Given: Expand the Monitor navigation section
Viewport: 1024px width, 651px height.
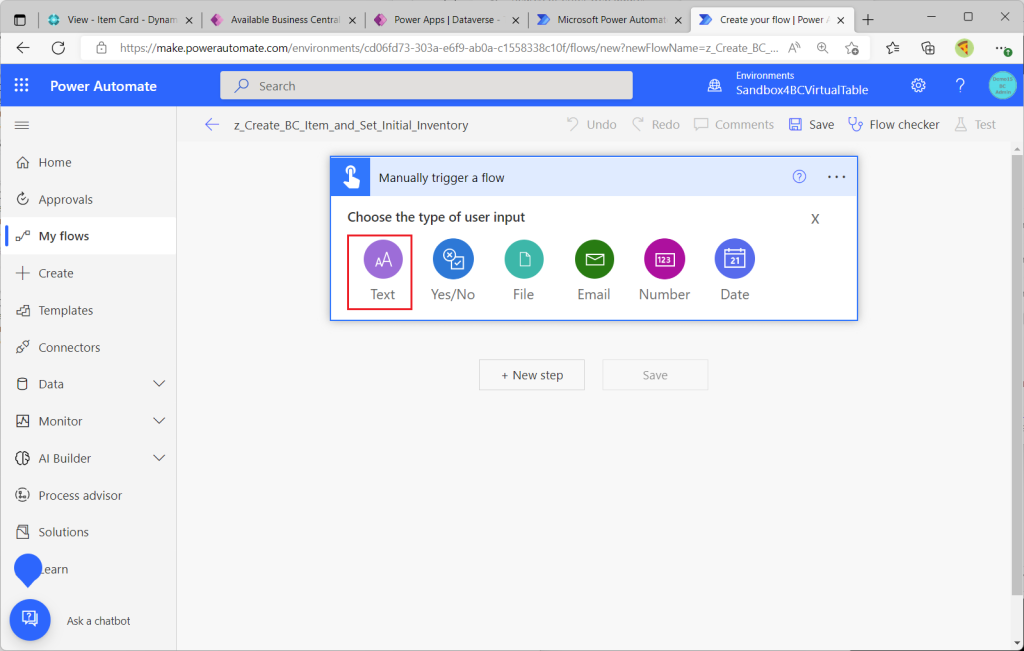Looking at the screenshot, I should point(158,421).
